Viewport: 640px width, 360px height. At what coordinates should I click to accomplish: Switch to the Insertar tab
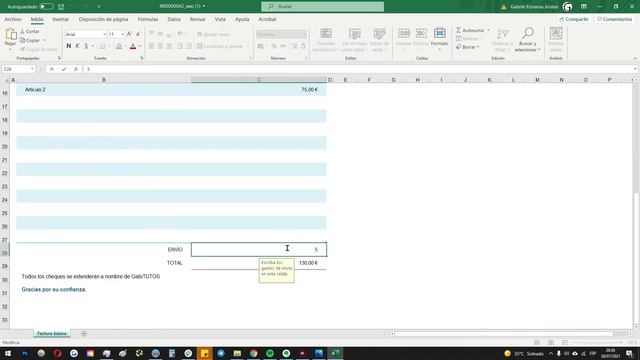point(60,19)
